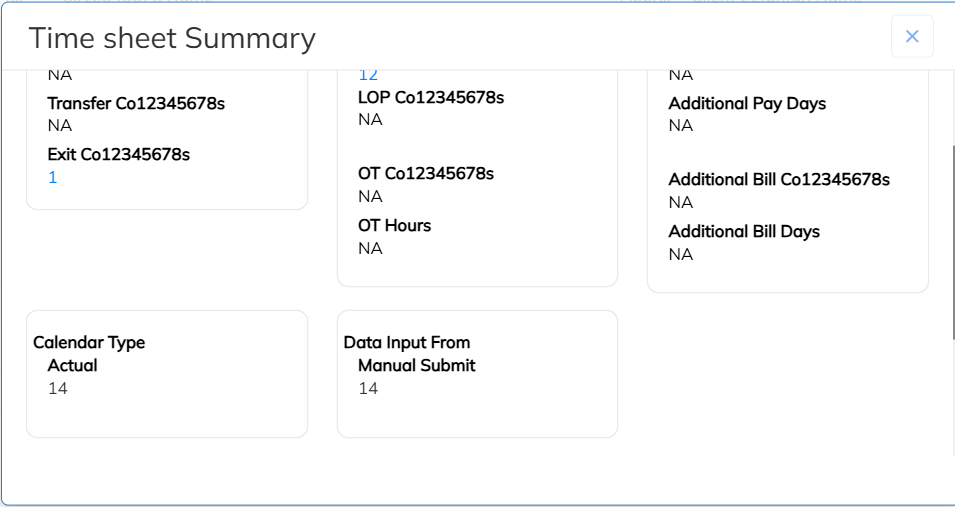Click the Calendar Type heading
Image resolution: width=955 pixels, height=507 pixels.
(89, 342)
